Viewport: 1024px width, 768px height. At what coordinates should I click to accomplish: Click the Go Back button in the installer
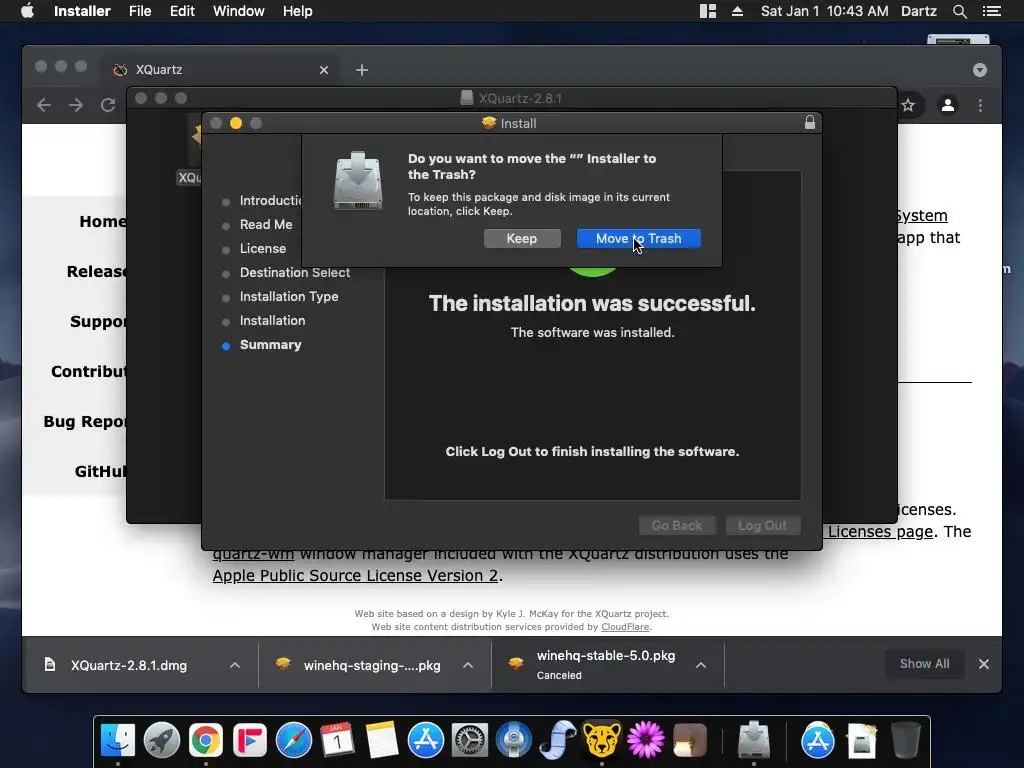677,526
